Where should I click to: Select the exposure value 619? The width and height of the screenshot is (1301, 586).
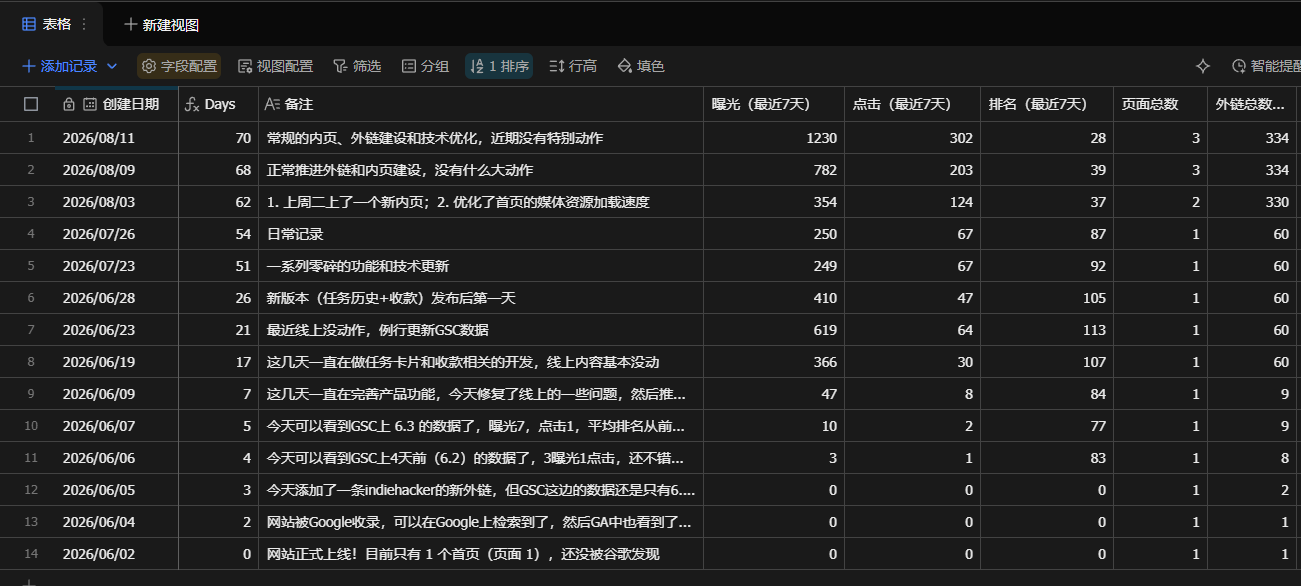774,330
